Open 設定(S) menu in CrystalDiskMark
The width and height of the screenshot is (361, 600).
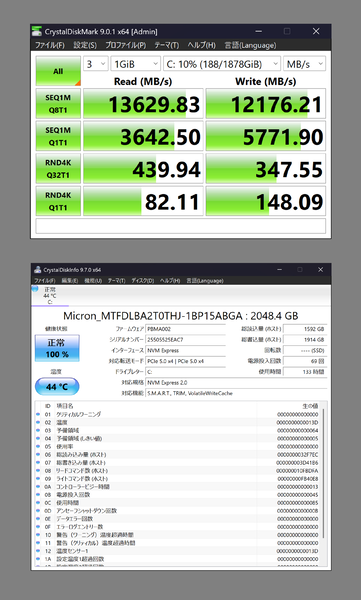pyautogui.click(x=85, y=45)
